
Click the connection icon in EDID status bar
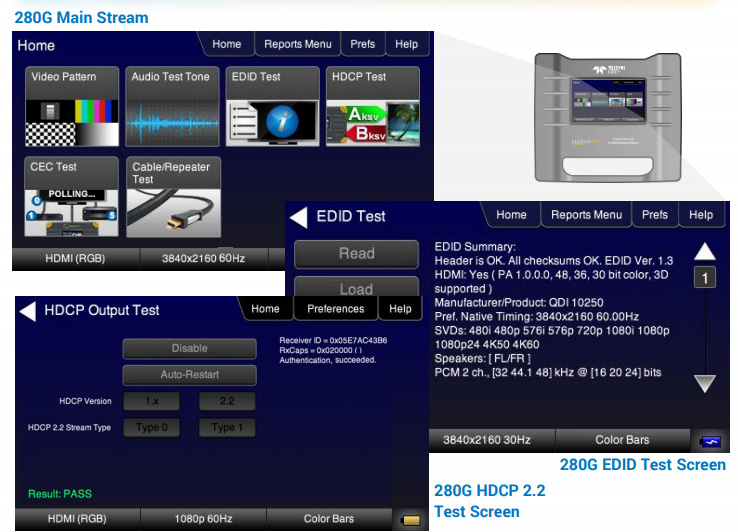[x=710, y=442]
